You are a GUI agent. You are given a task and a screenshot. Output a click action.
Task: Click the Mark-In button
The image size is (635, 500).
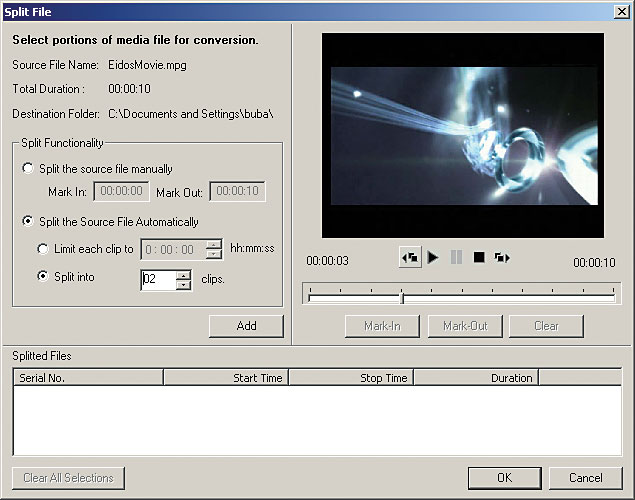[382, 326]
